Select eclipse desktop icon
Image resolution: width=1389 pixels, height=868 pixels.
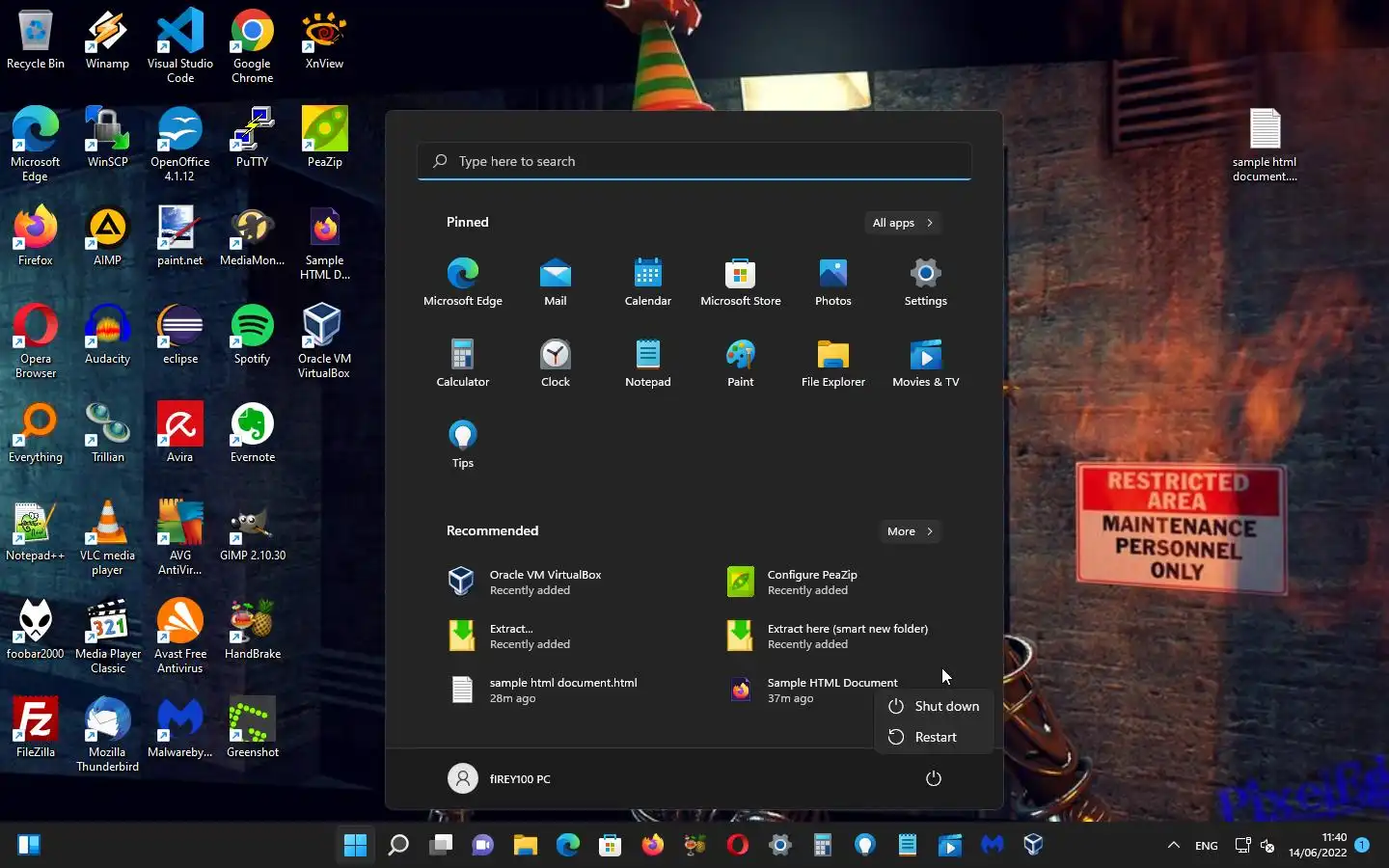[x=180, y=335]
